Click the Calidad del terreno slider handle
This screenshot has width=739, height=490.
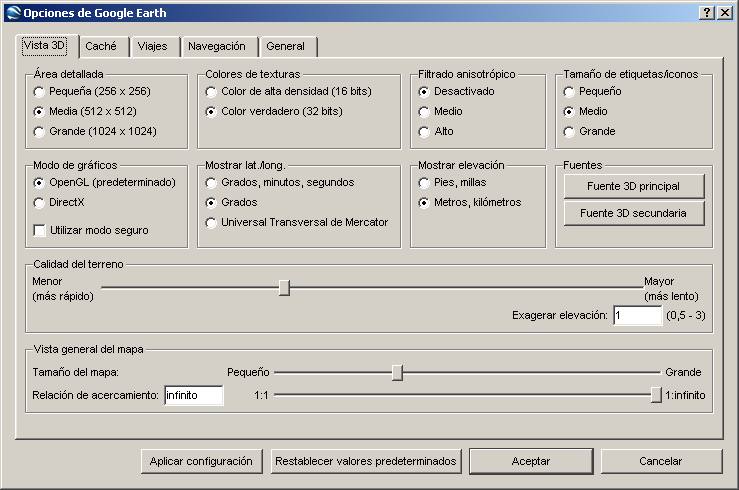click(284, 287)
